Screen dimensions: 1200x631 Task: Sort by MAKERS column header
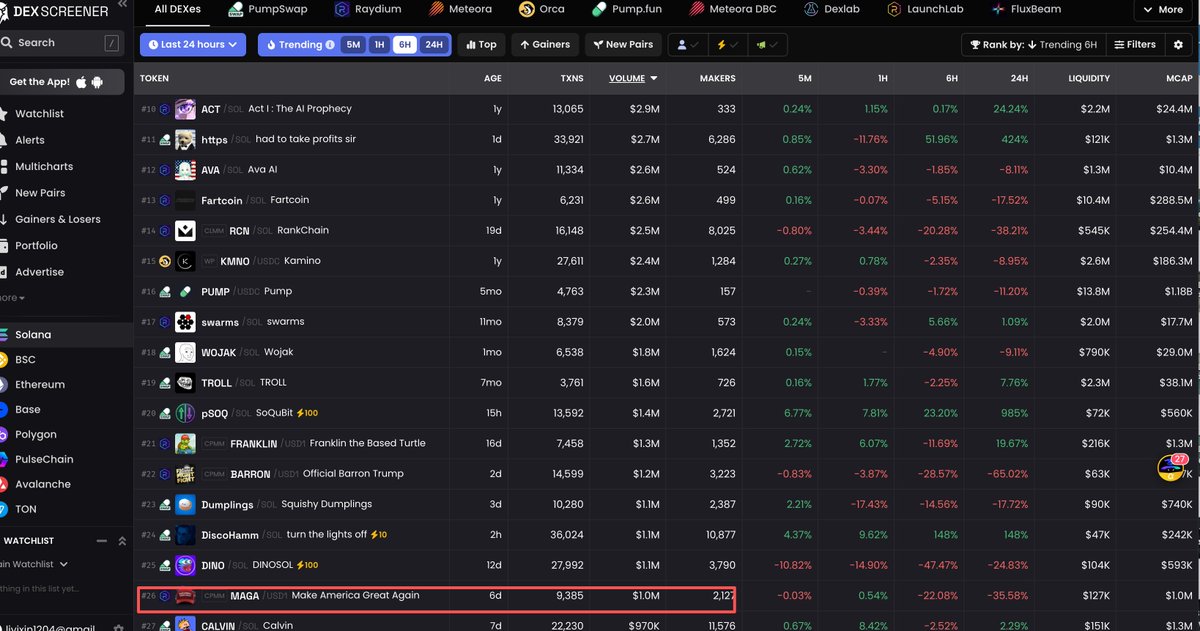pos(717,78)
